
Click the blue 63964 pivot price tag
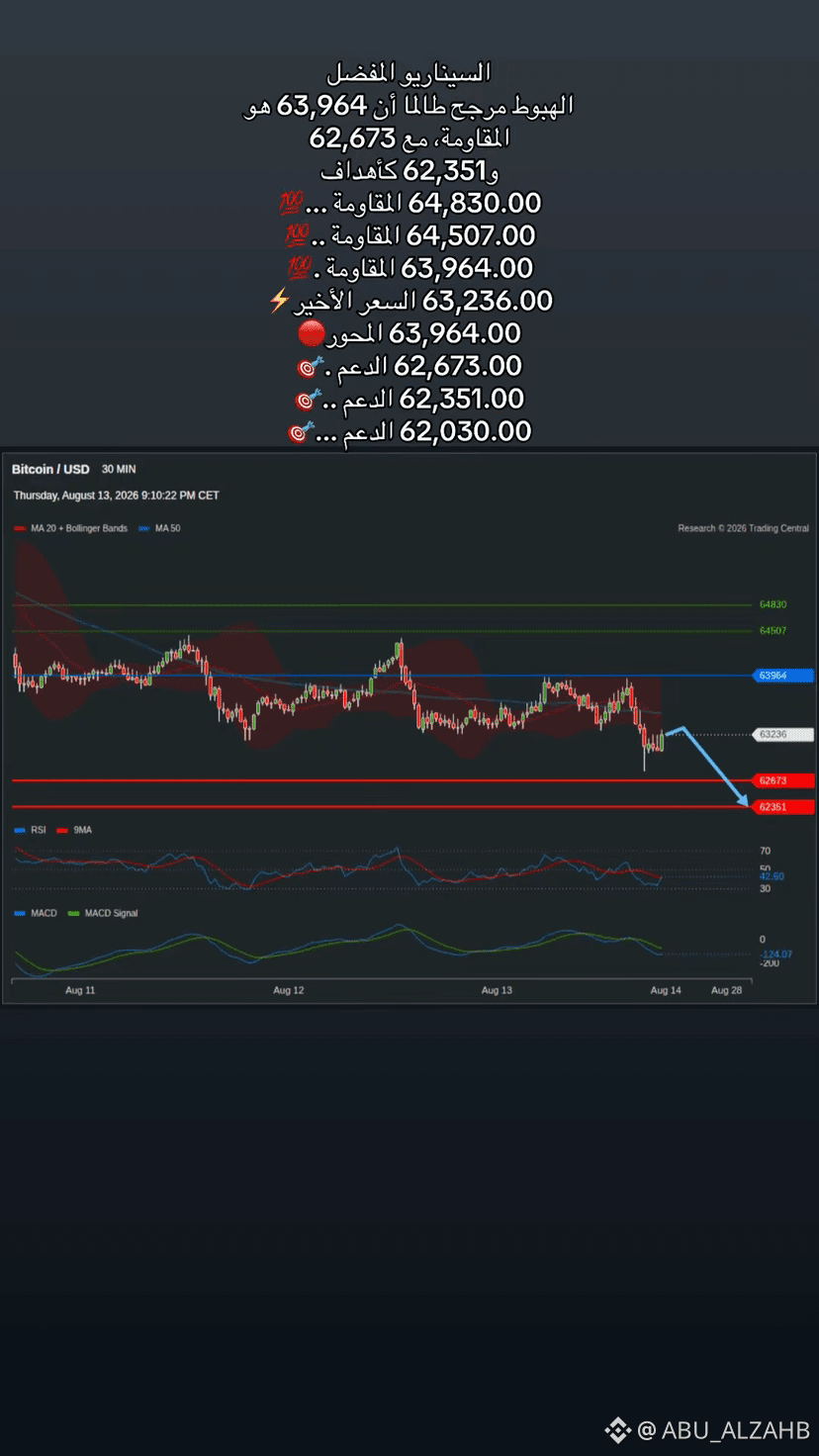782,676
